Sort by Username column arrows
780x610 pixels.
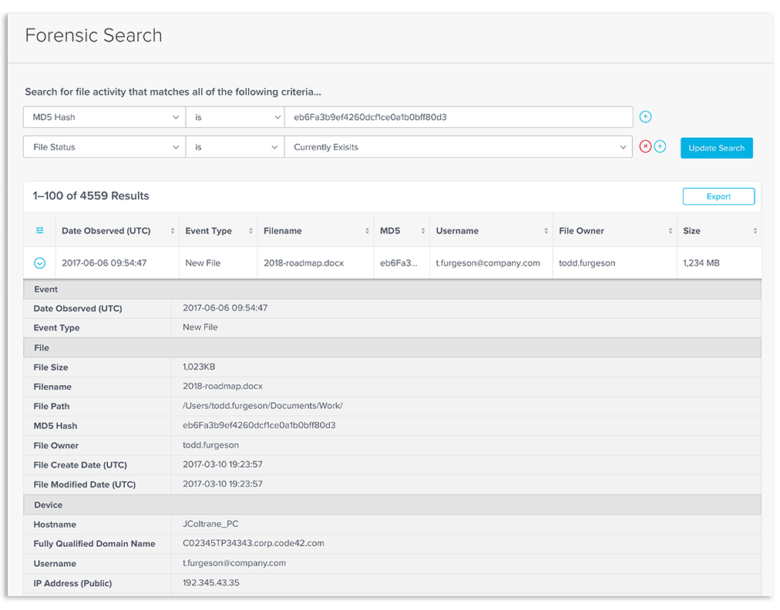coord(546,231)
